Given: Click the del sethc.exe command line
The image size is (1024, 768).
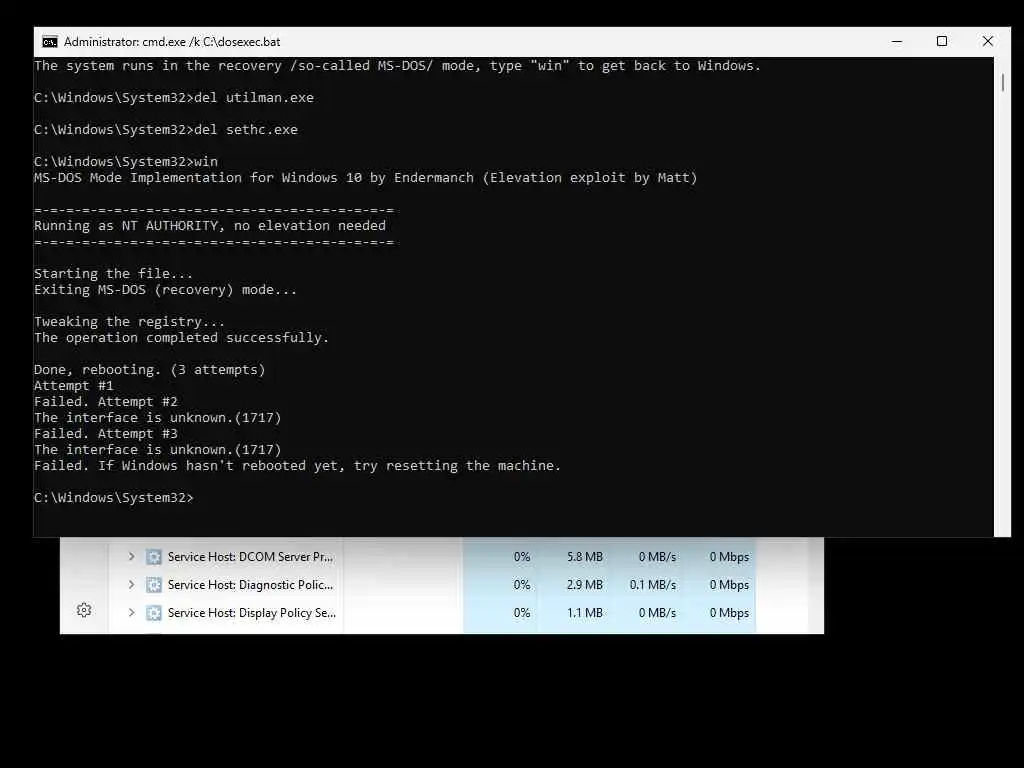Looking at the screenshot, I should pyautogui.click(x=166, y=130).
